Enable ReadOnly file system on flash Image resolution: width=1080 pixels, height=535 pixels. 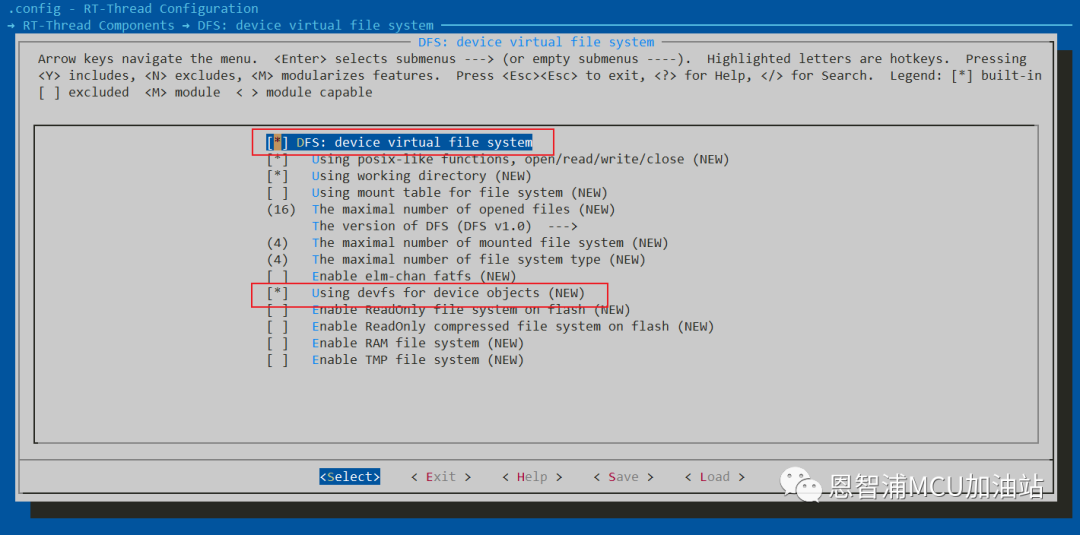tap(277, 310)
